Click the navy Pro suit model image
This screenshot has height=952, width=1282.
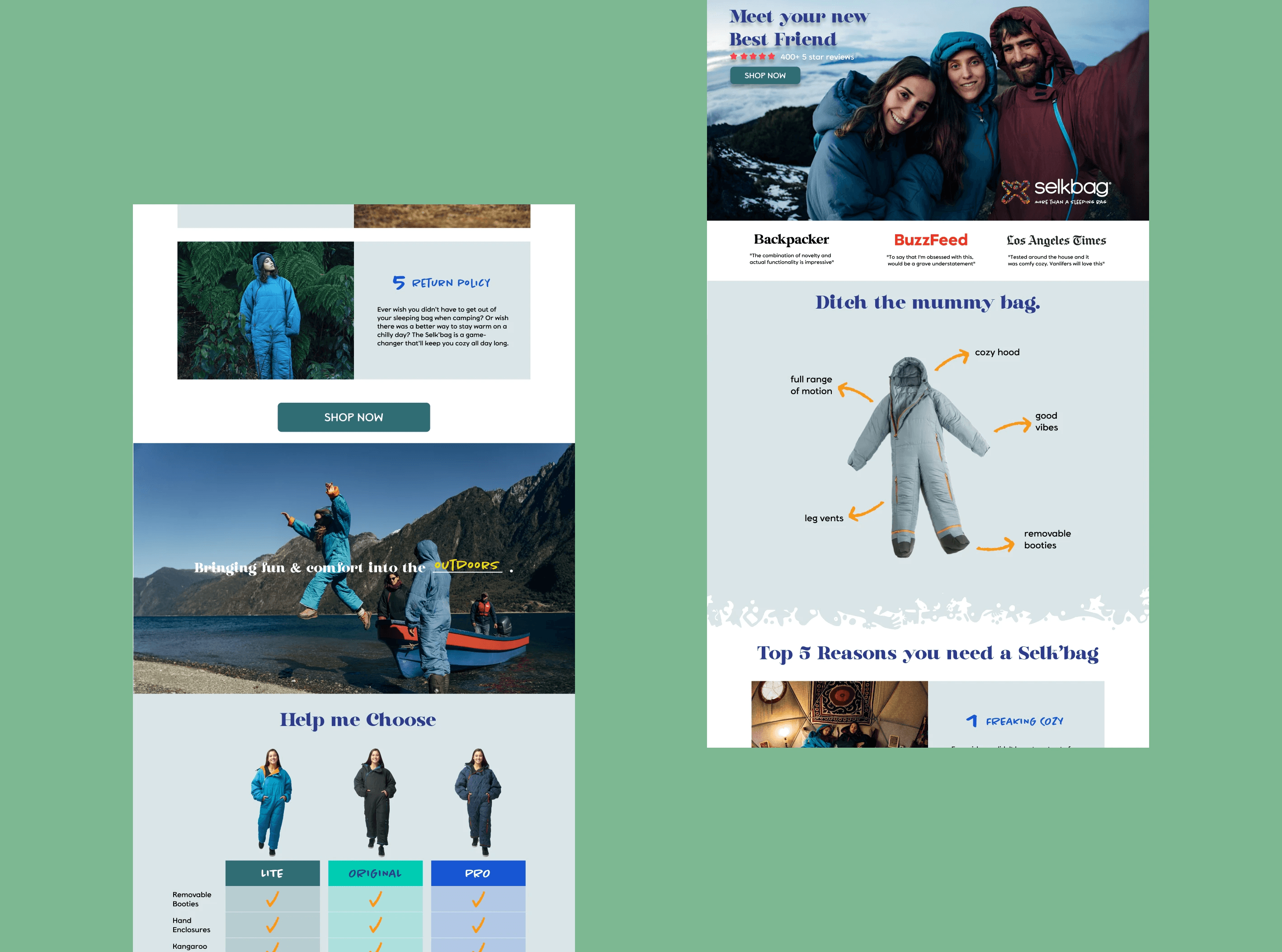point(478,801)
